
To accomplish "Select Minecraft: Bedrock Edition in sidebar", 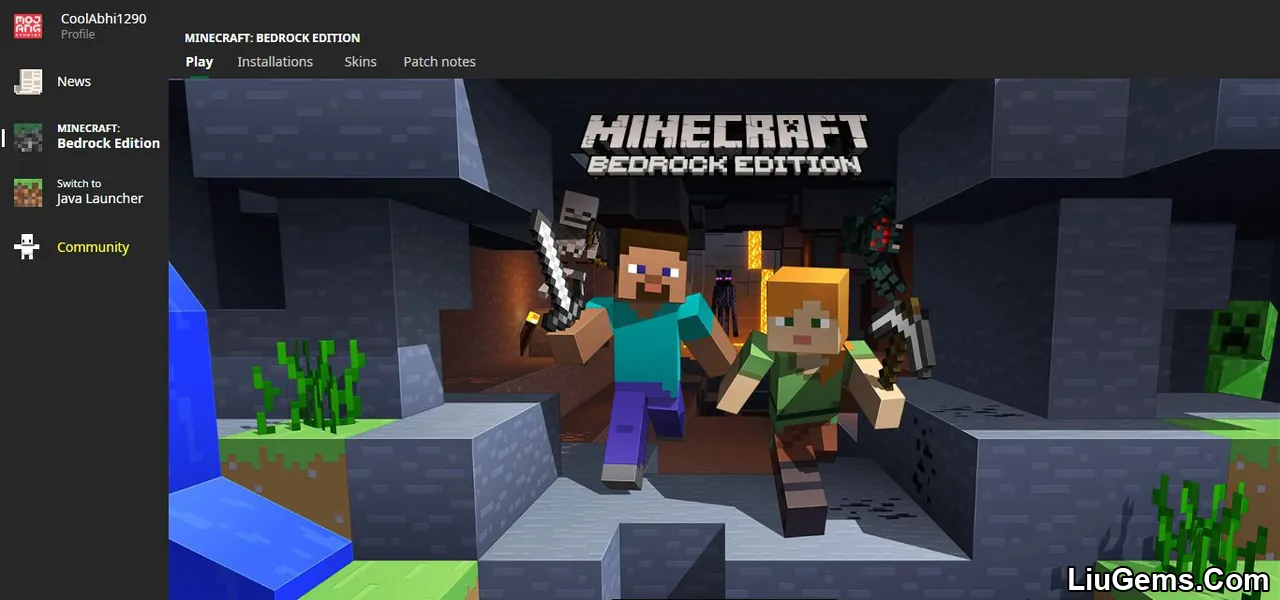I will (x=108, y=137).
